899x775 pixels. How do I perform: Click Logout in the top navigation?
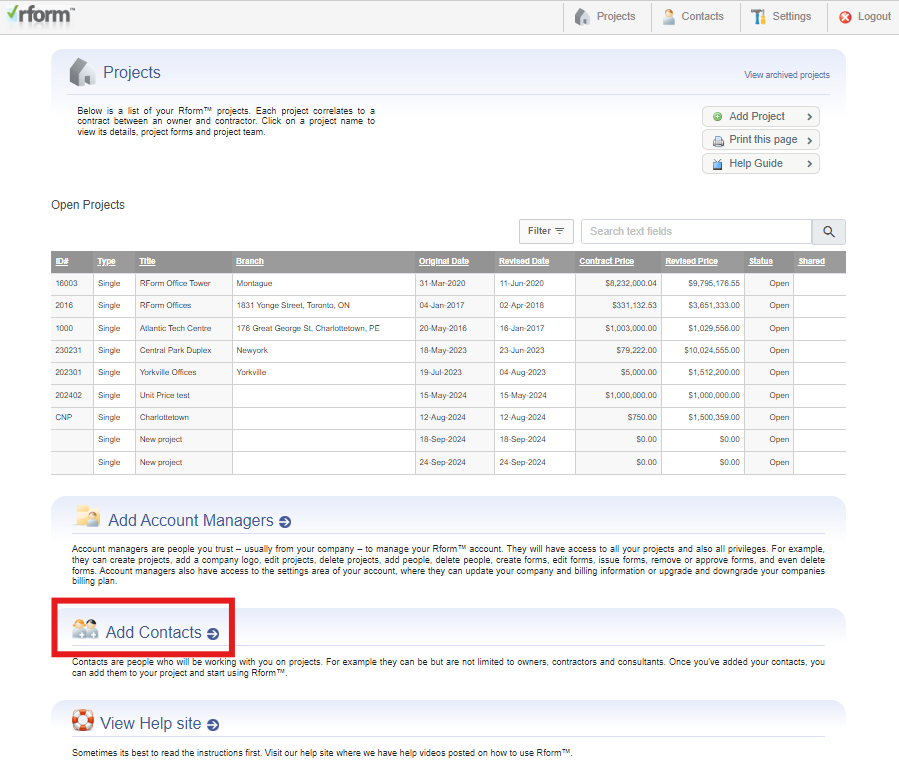[865, 17]
